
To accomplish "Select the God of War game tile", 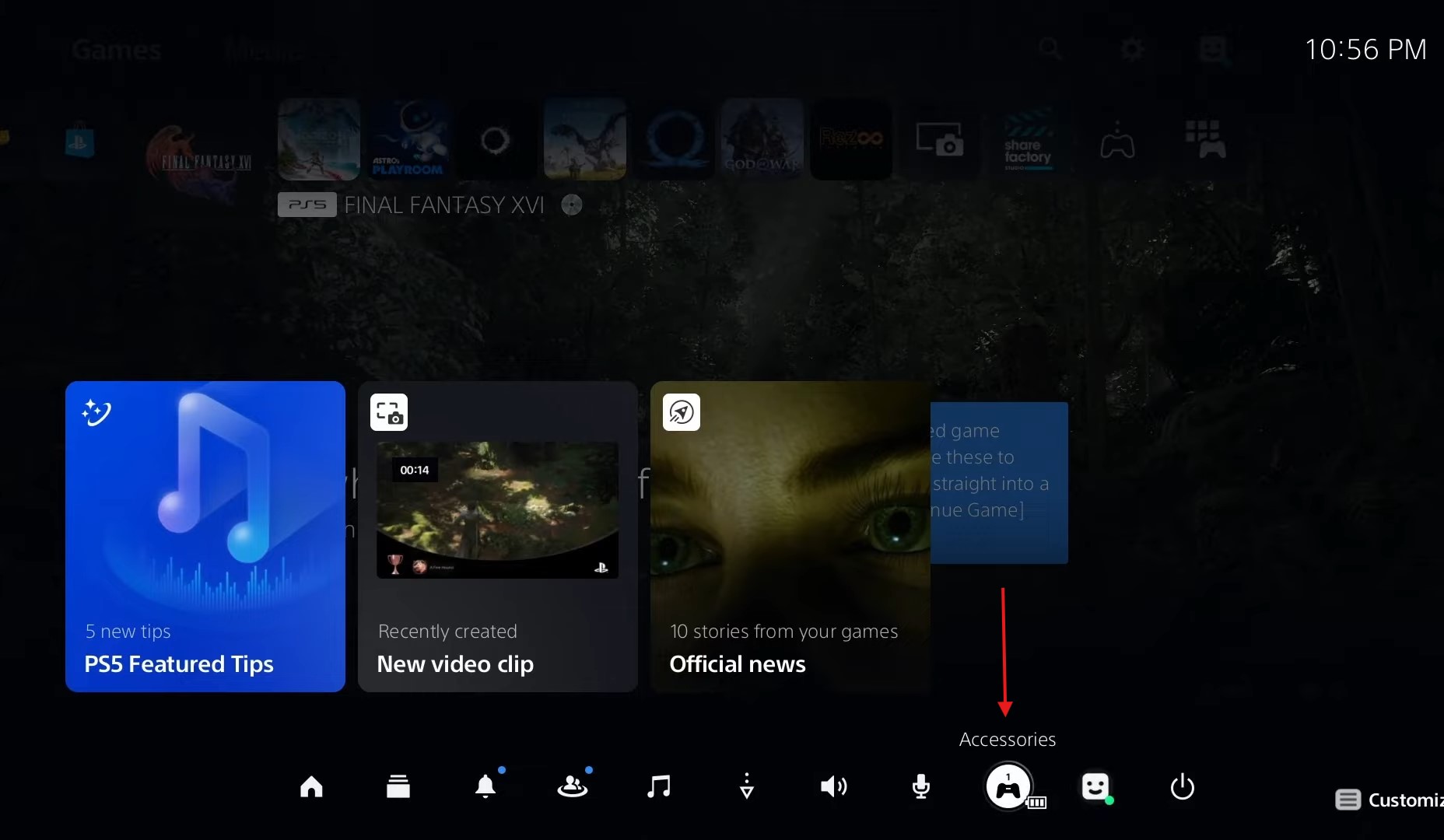I will [762, 139].
